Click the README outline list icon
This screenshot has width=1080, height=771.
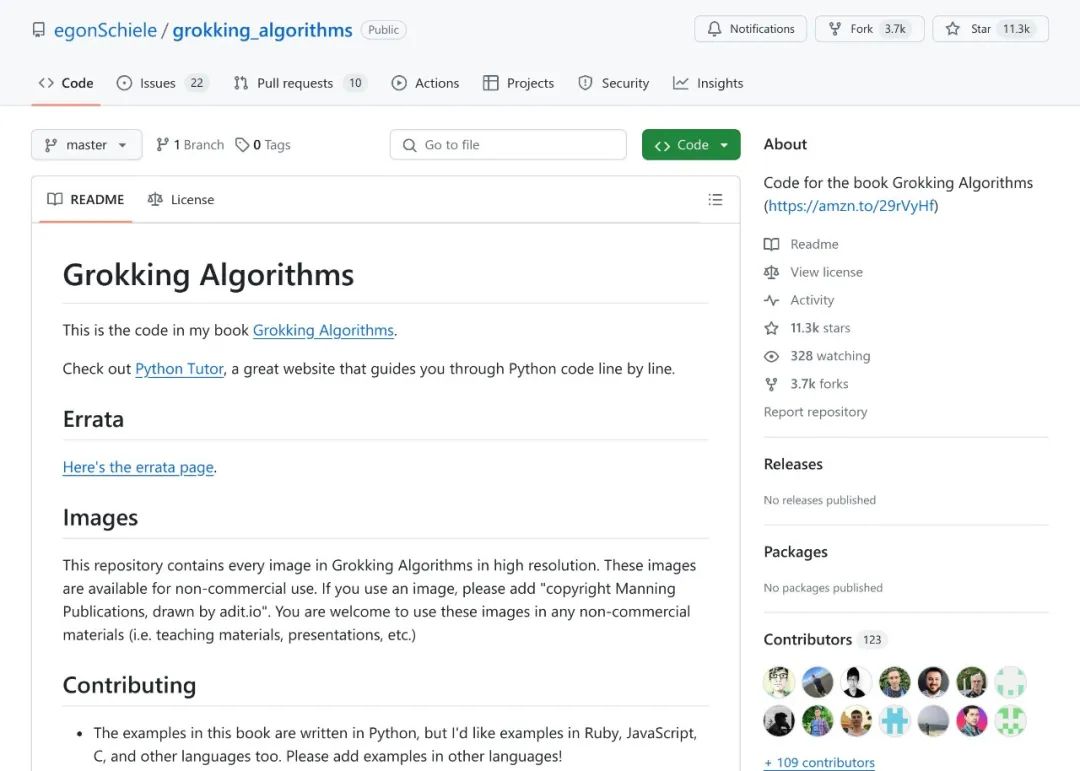(715, 200)
